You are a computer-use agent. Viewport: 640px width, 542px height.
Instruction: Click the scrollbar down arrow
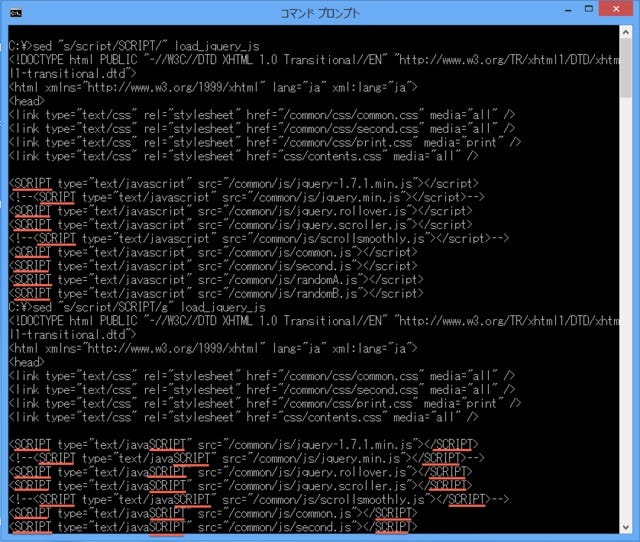pyautogui.click(x=627, y=529)
